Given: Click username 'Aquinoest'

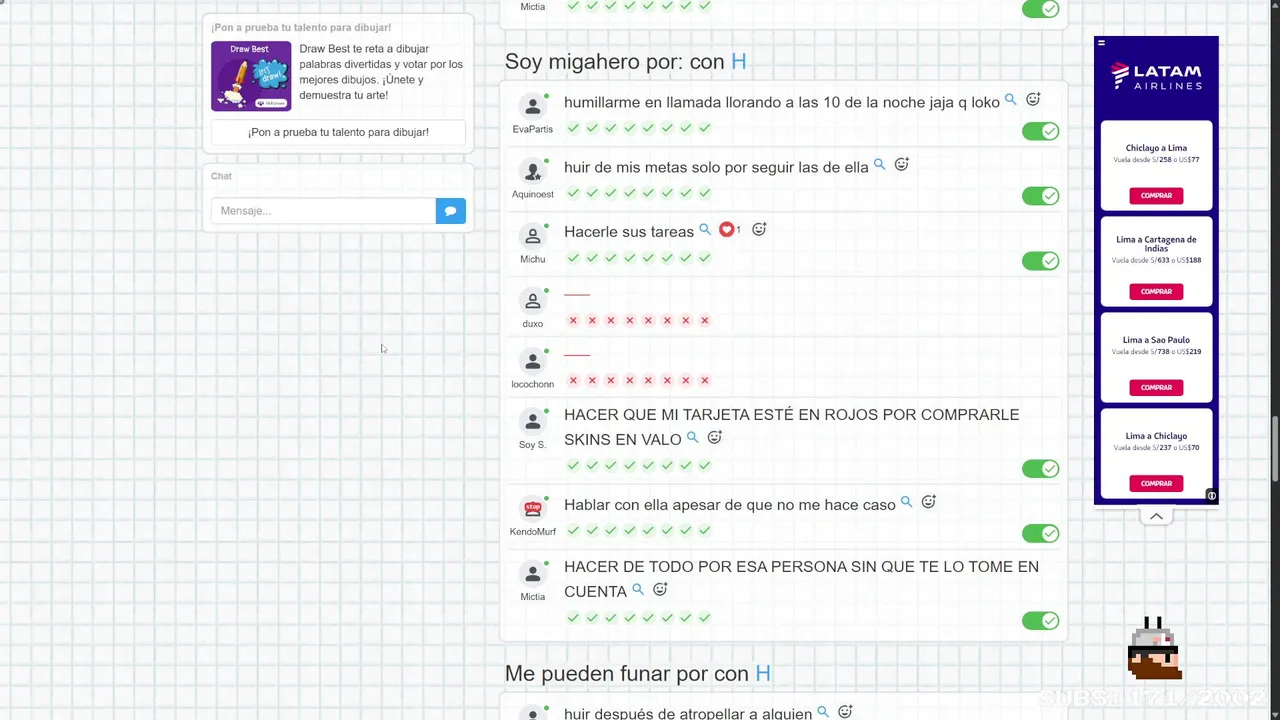Looking at the screenshot, I should 533,194.
